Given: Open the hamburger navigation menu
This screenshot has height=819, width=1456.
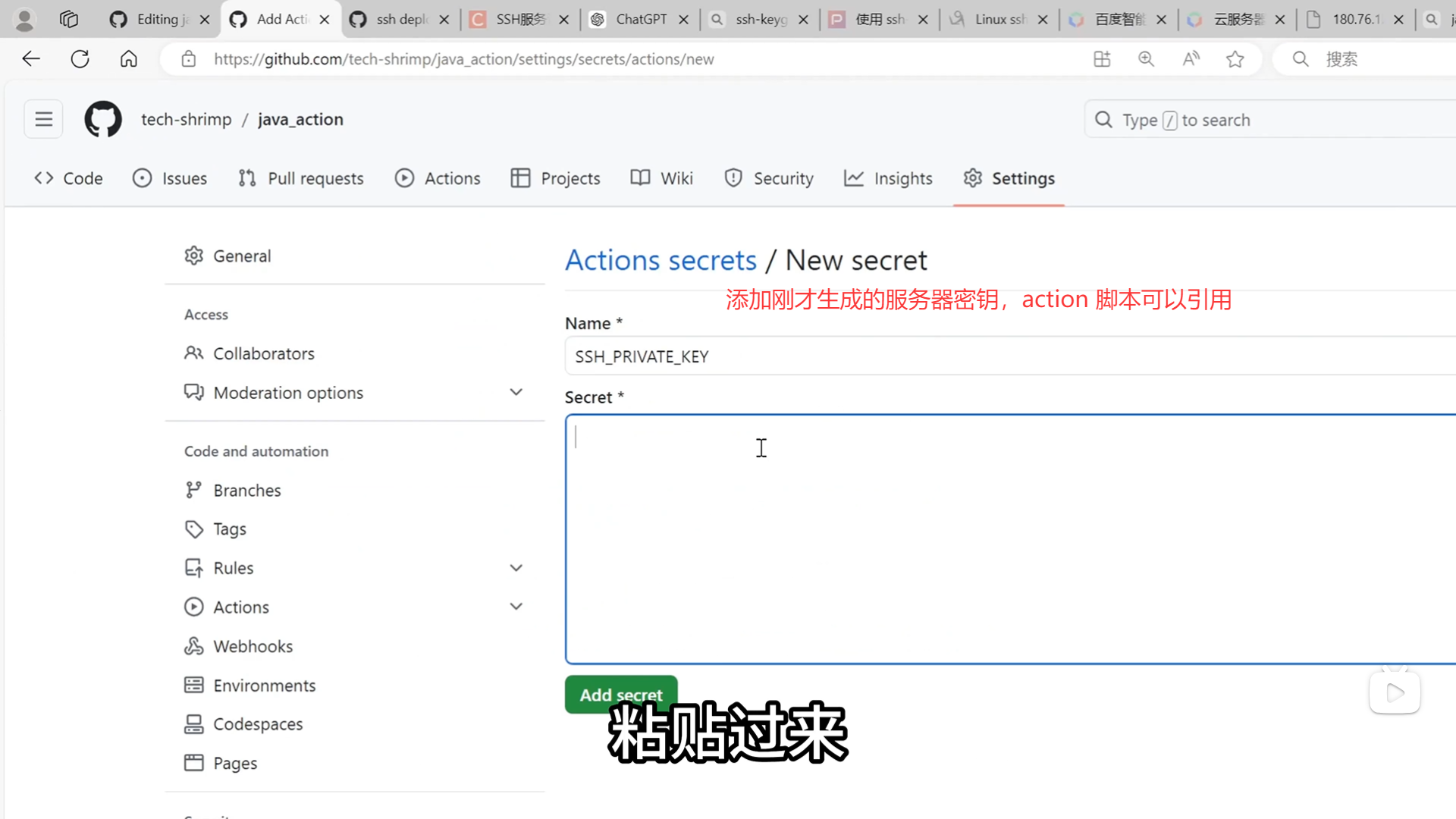Looking at the screenshot, I should (43, 119).
